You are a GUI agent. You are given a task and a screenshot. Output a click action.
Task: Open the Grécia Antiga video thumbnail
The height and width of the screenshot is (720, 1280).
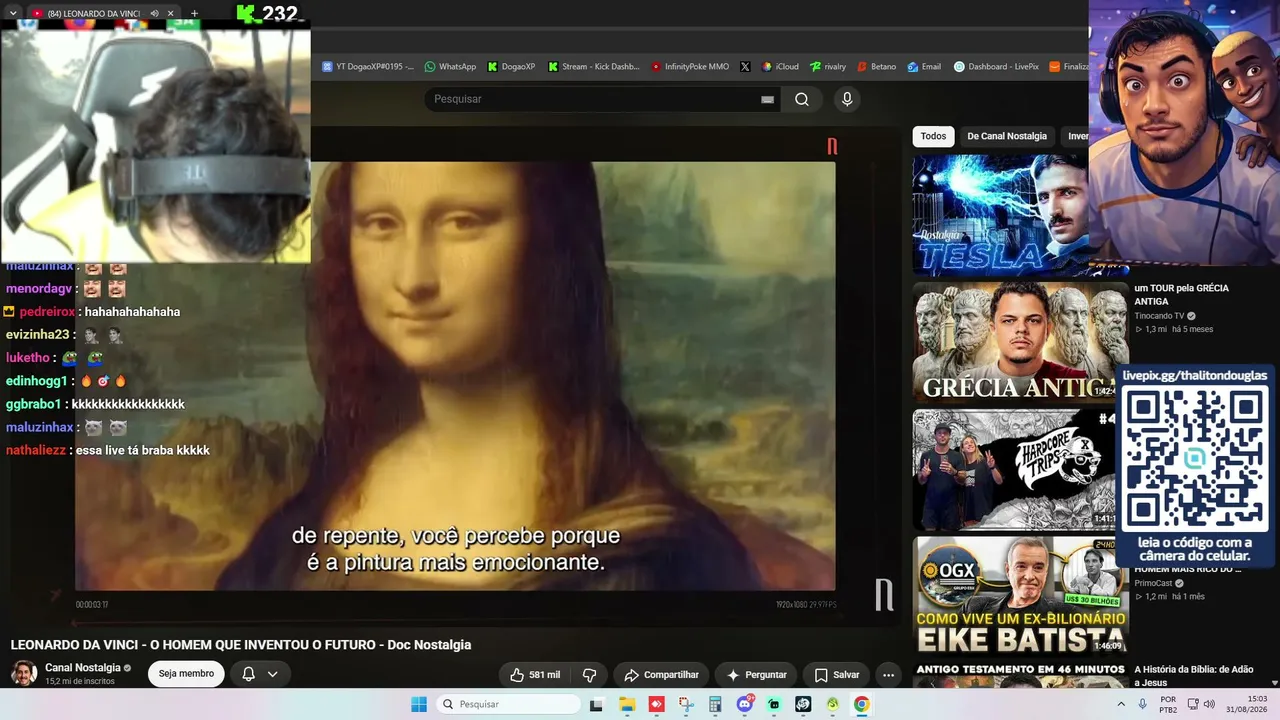point(1021,342)
